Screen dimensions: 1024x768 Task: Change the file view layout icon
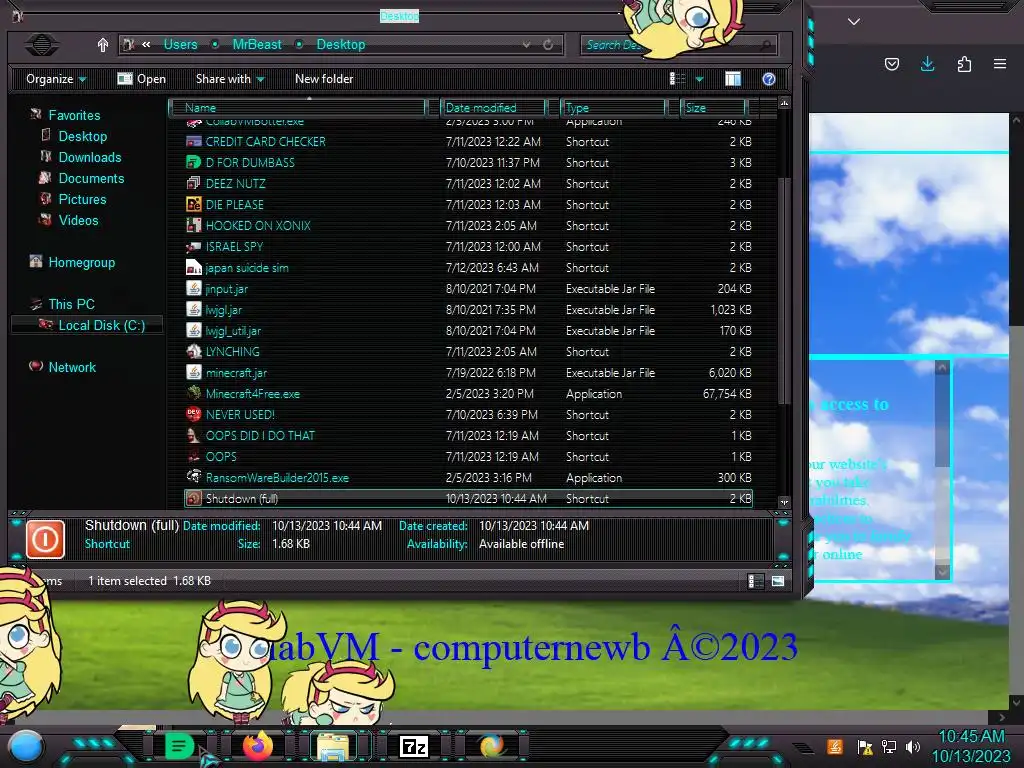[x=678, y=79]
